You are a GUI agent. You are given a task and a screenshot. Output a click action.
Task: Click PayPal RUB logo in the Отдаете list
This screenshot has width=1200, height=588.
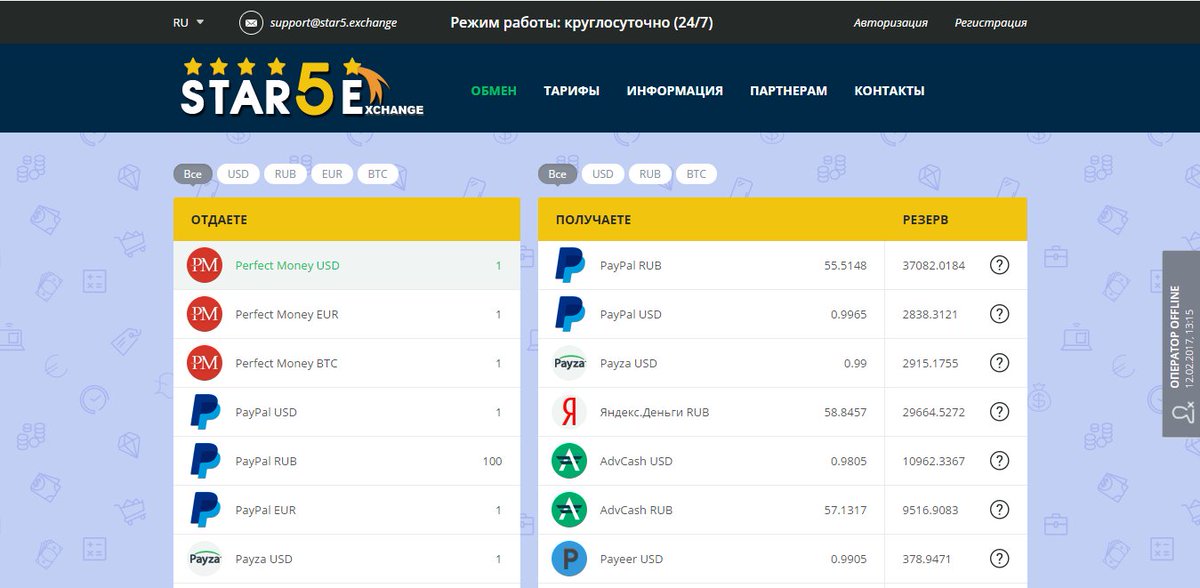click(x=204, y=461)
